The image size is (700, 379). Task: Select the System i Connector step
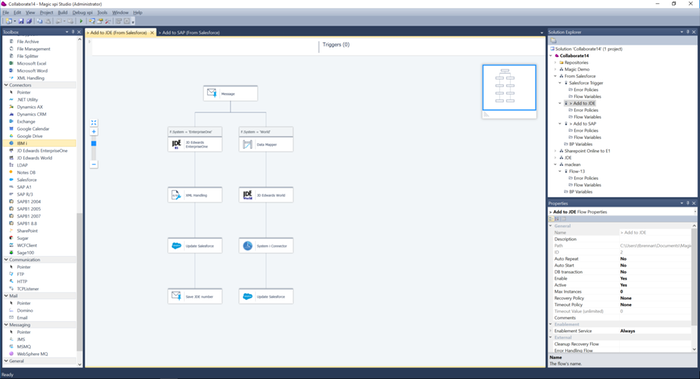click(266, 246)
